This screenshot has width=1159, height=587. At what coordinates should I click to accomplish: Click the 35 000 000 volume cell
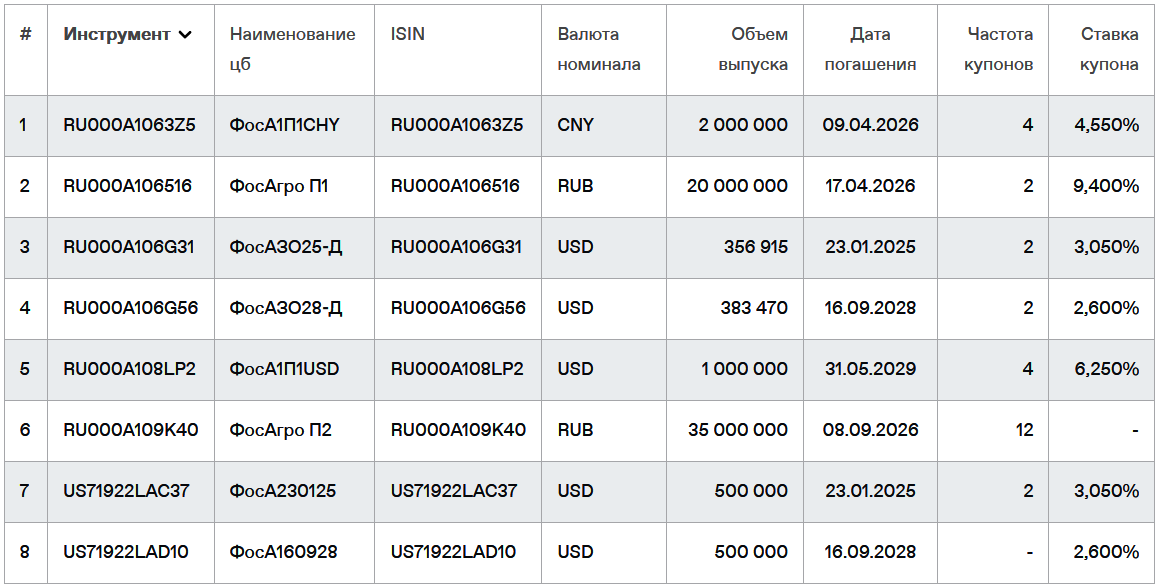738,430
